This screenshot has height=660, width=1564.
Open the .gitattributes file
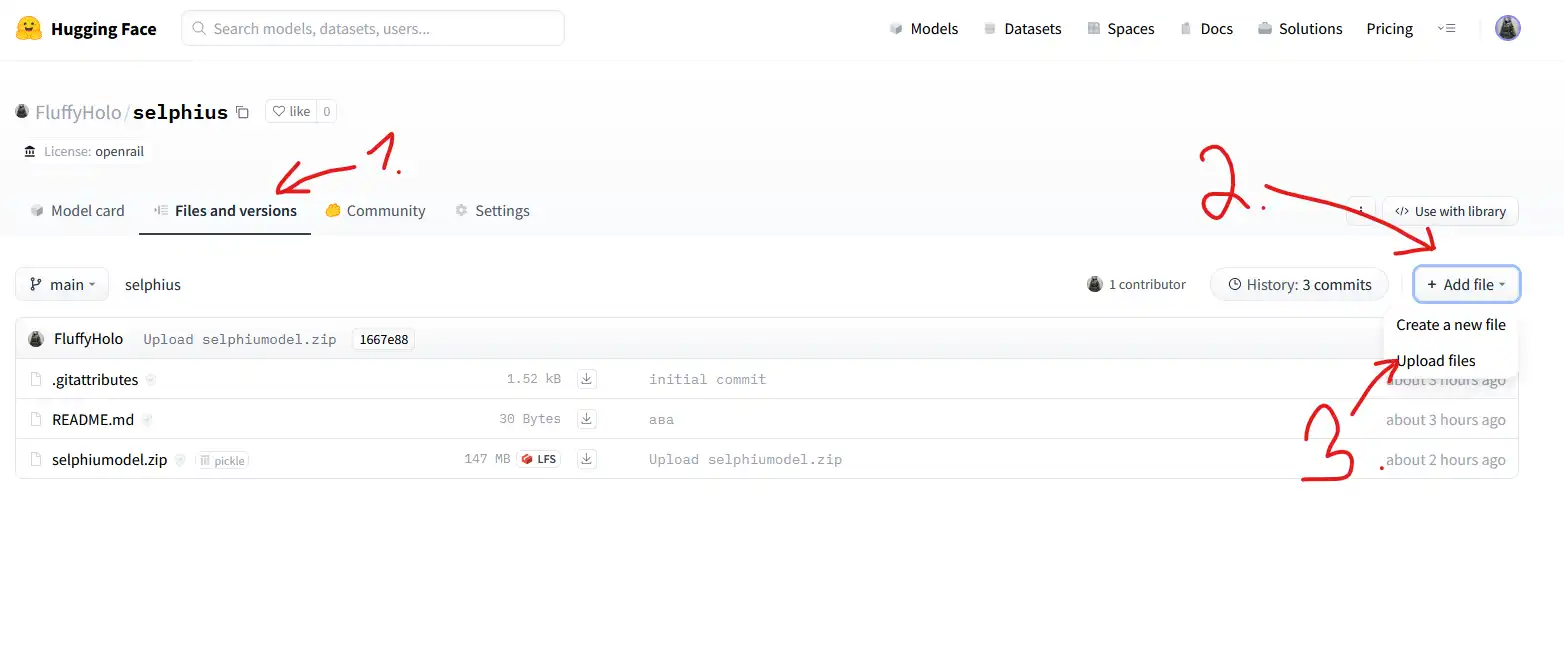coord(95,379)
